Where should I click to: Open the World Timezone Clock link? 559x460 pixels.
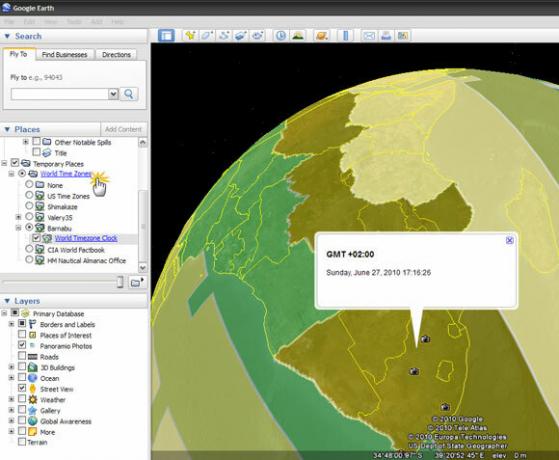86,238
